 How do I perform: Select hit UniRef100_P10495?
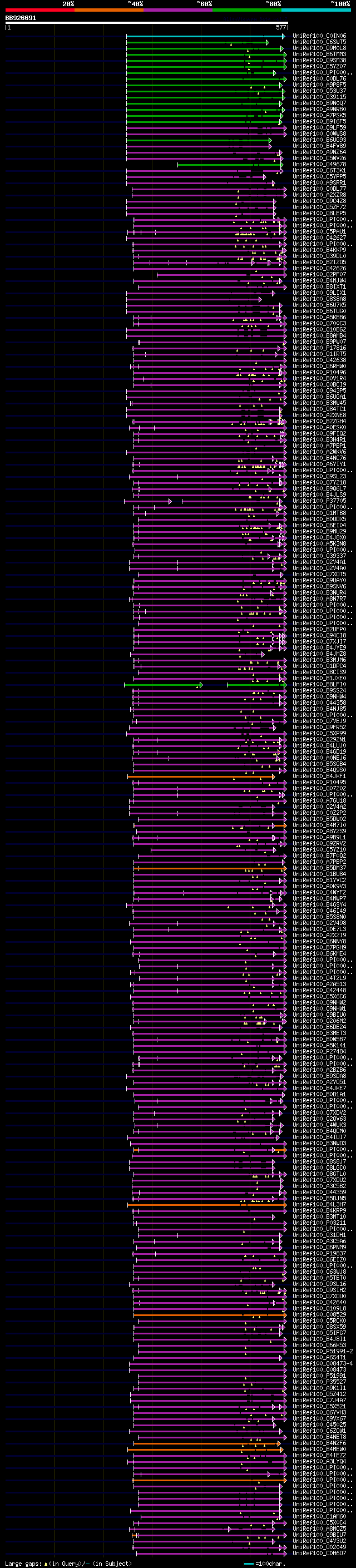click(x=319, y=782)
